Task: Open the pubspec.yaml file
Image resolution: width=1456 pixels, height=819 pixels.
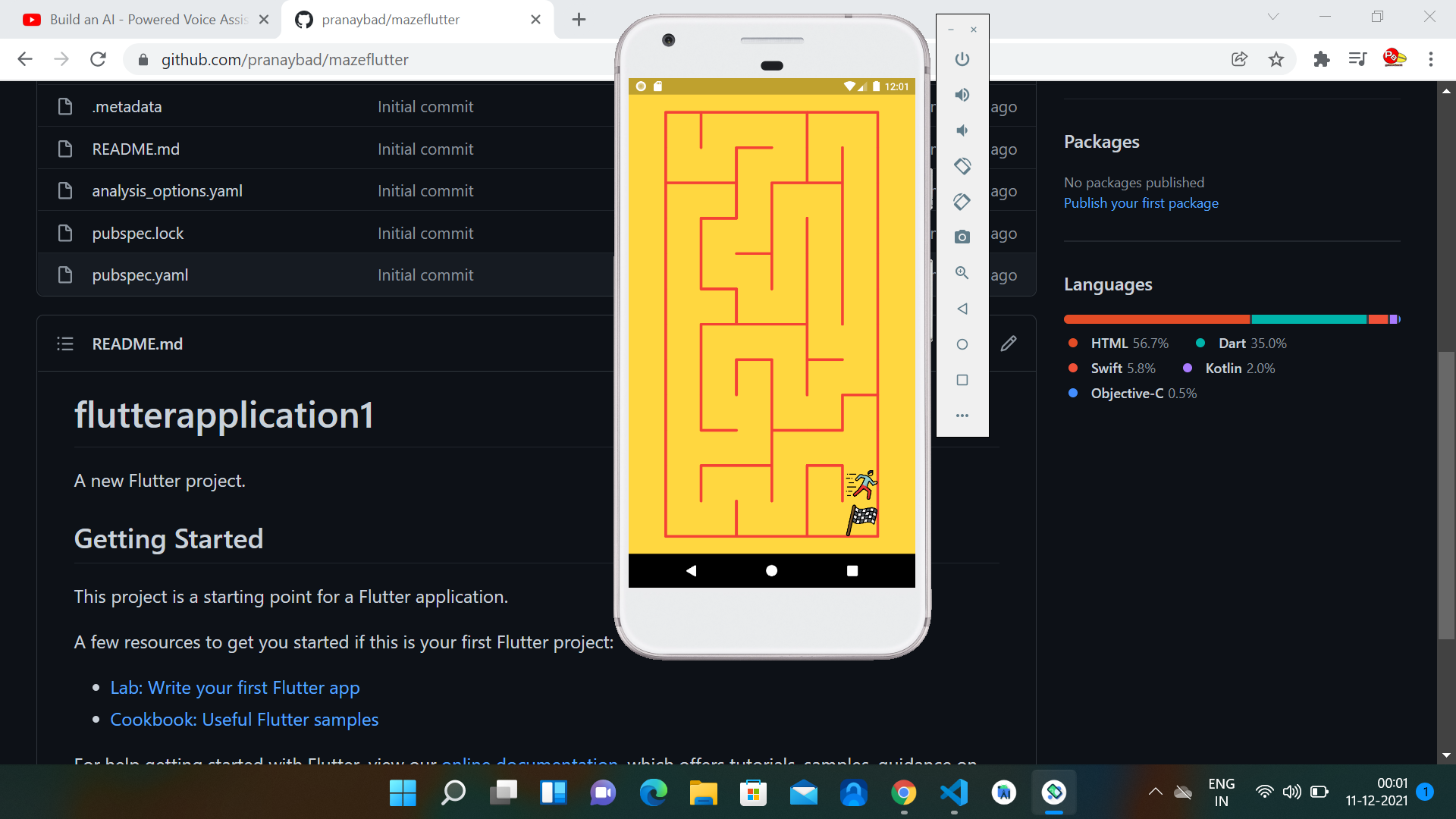Action: pos(140,275)
